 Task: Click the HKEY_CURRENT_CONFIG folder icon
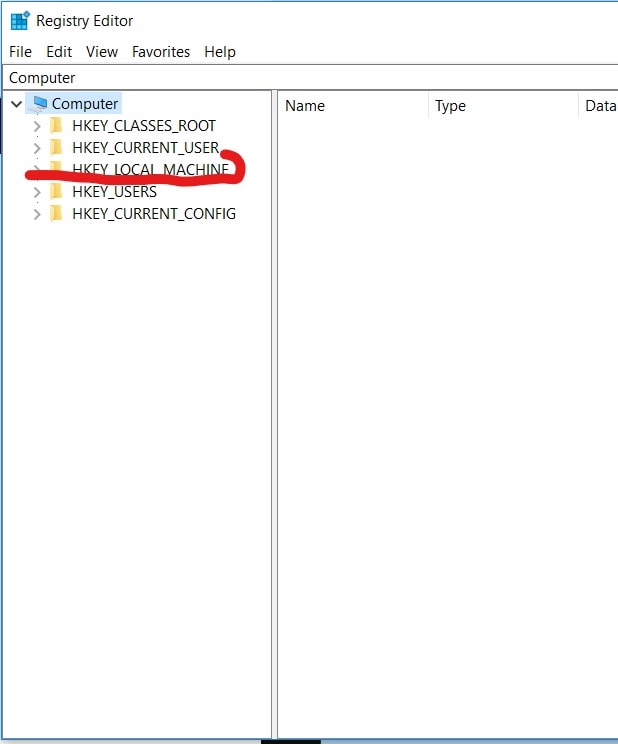(56, 214)
